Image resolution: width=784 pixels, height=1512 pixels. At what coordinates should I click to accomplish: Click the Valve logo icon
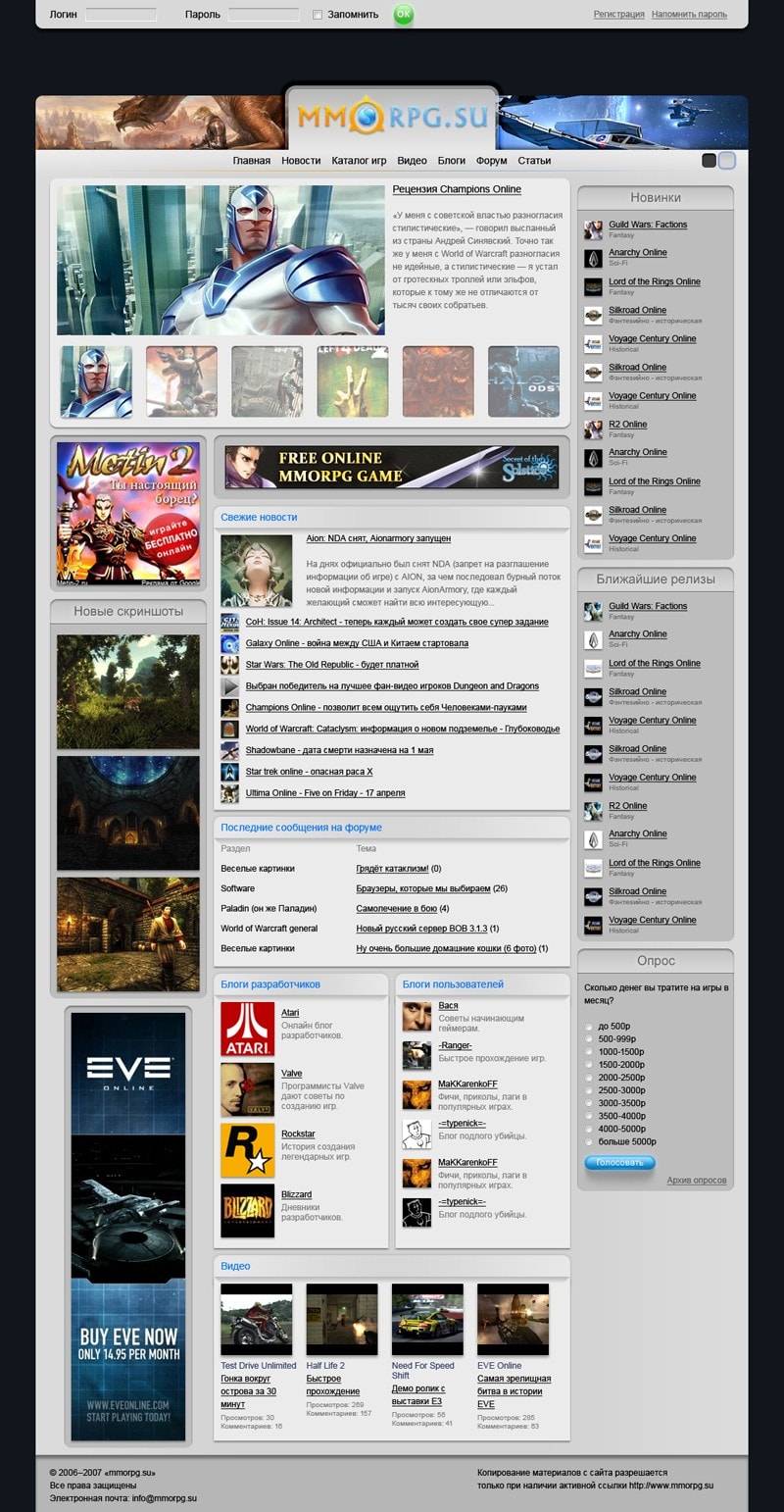(248, 1089)
